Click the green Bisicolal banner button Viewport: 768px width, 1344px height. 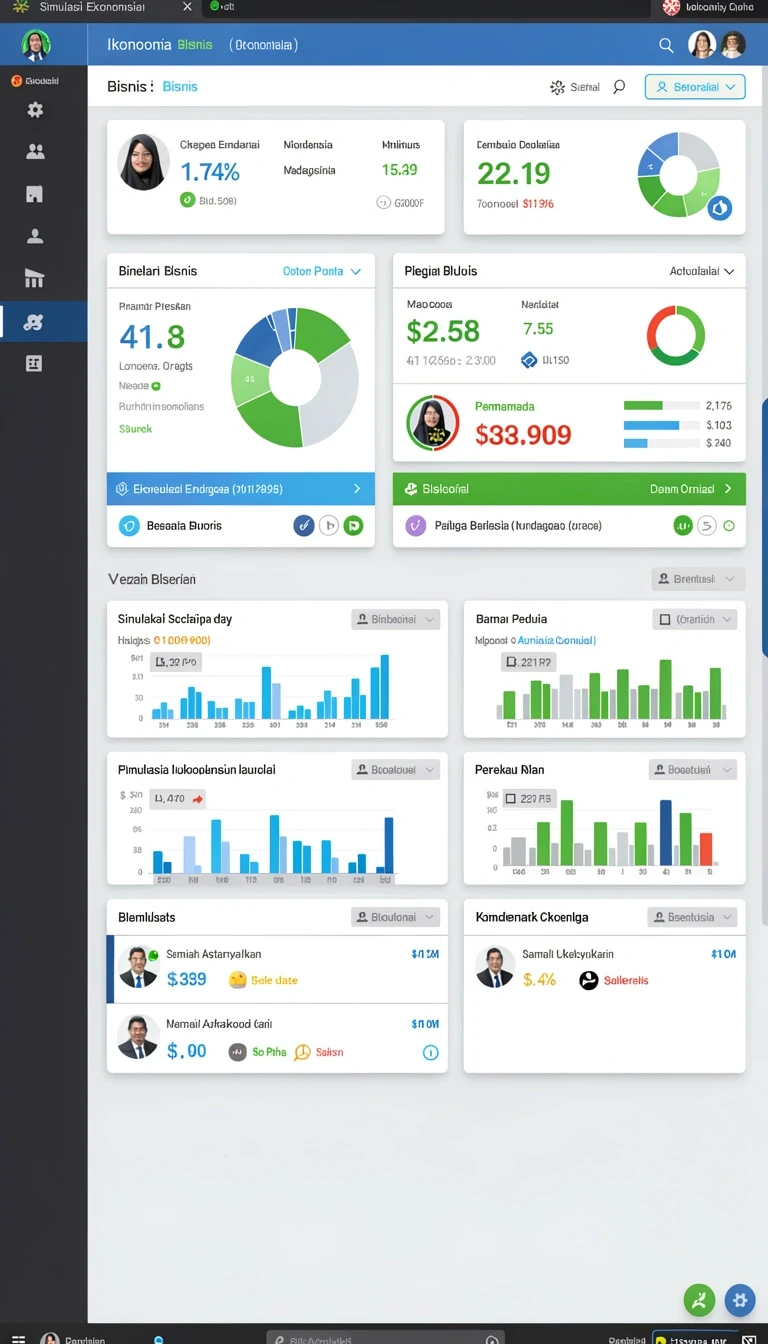569,489
